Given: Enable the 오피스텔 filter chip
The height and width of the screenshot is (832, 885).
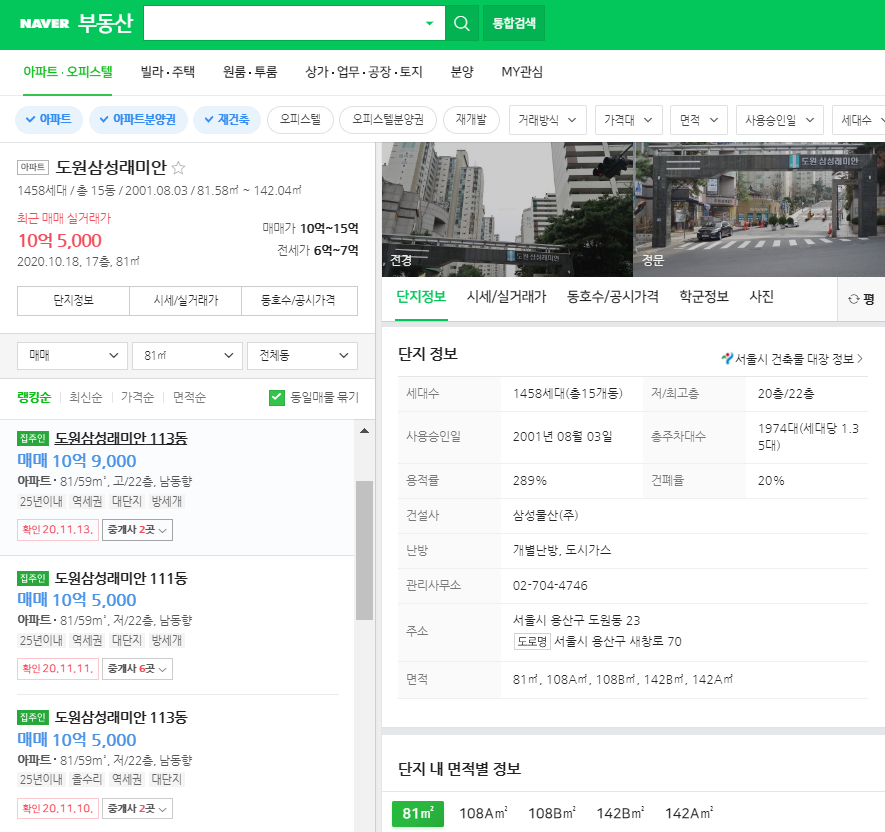Looking at the screenshot, I should pos(300,120).
